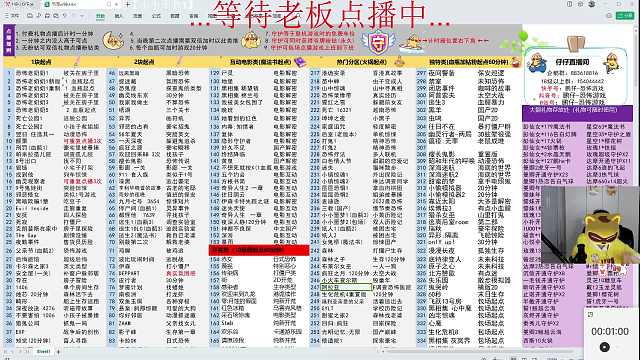Click the black round record button
Screen dimensions: 640x360
point(604,347)
